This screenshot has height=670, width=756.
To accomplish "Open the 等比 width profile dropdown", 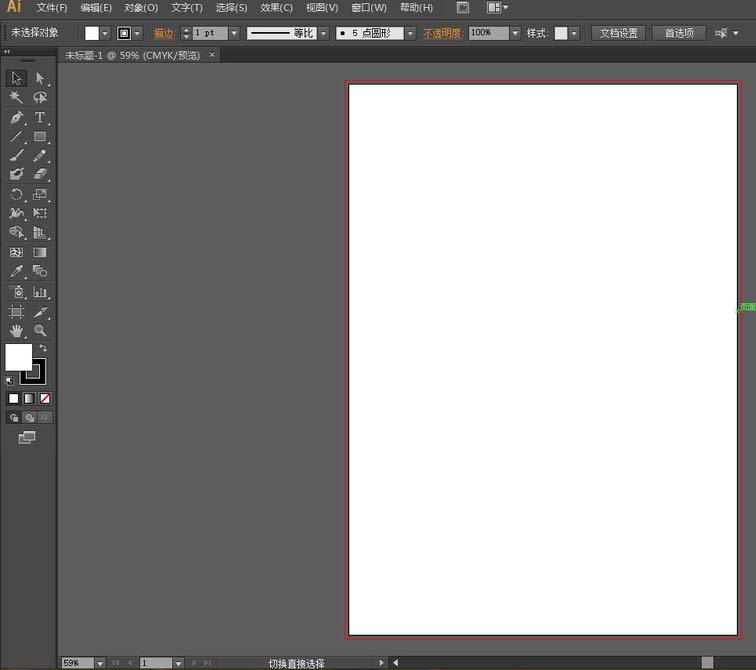I will pyautogui.click(x=324, y=33).
